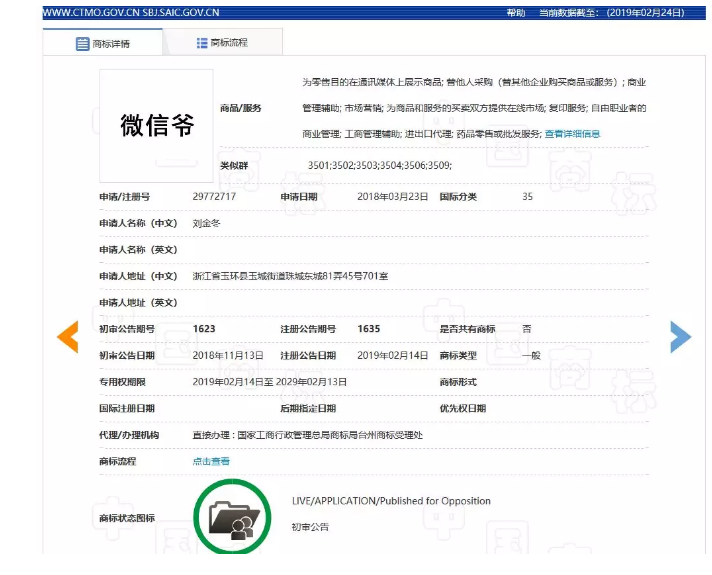
Task: Click the 商标详情 tab document icon
Action: pyautogui.click(x=82, y=44)
